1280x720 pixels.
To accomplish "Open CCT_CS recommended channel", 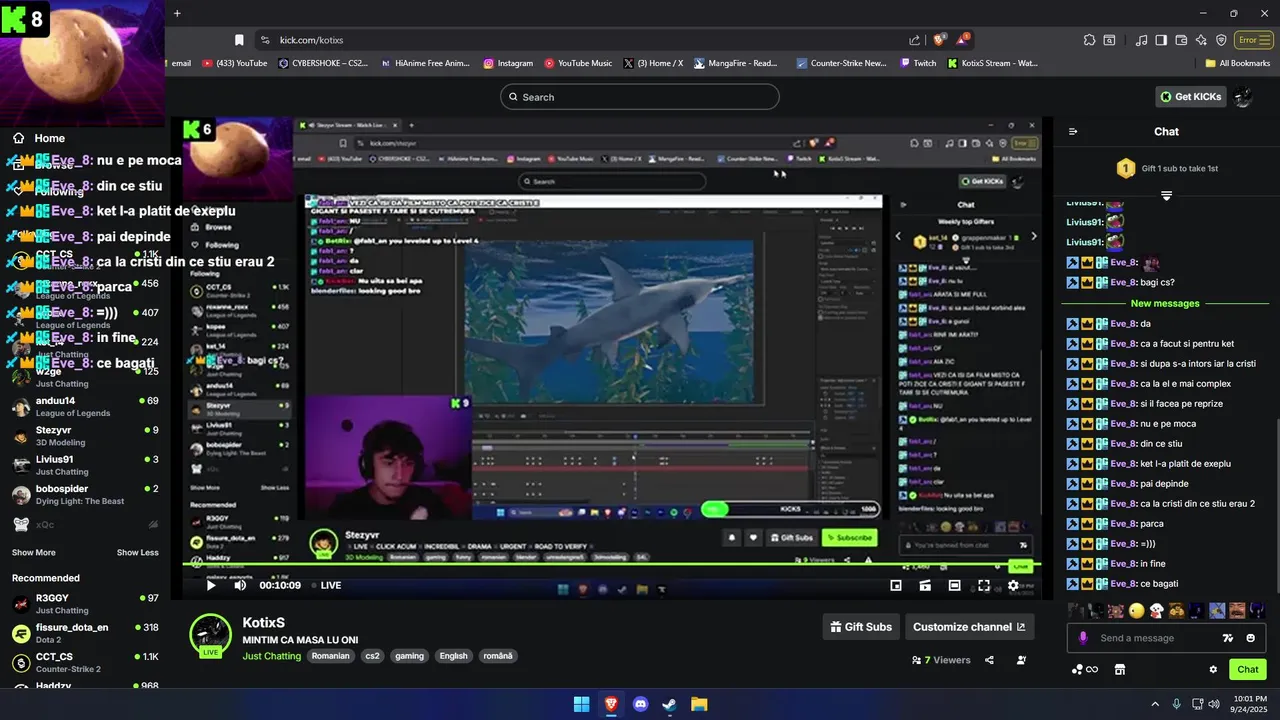I will [84, 662].
